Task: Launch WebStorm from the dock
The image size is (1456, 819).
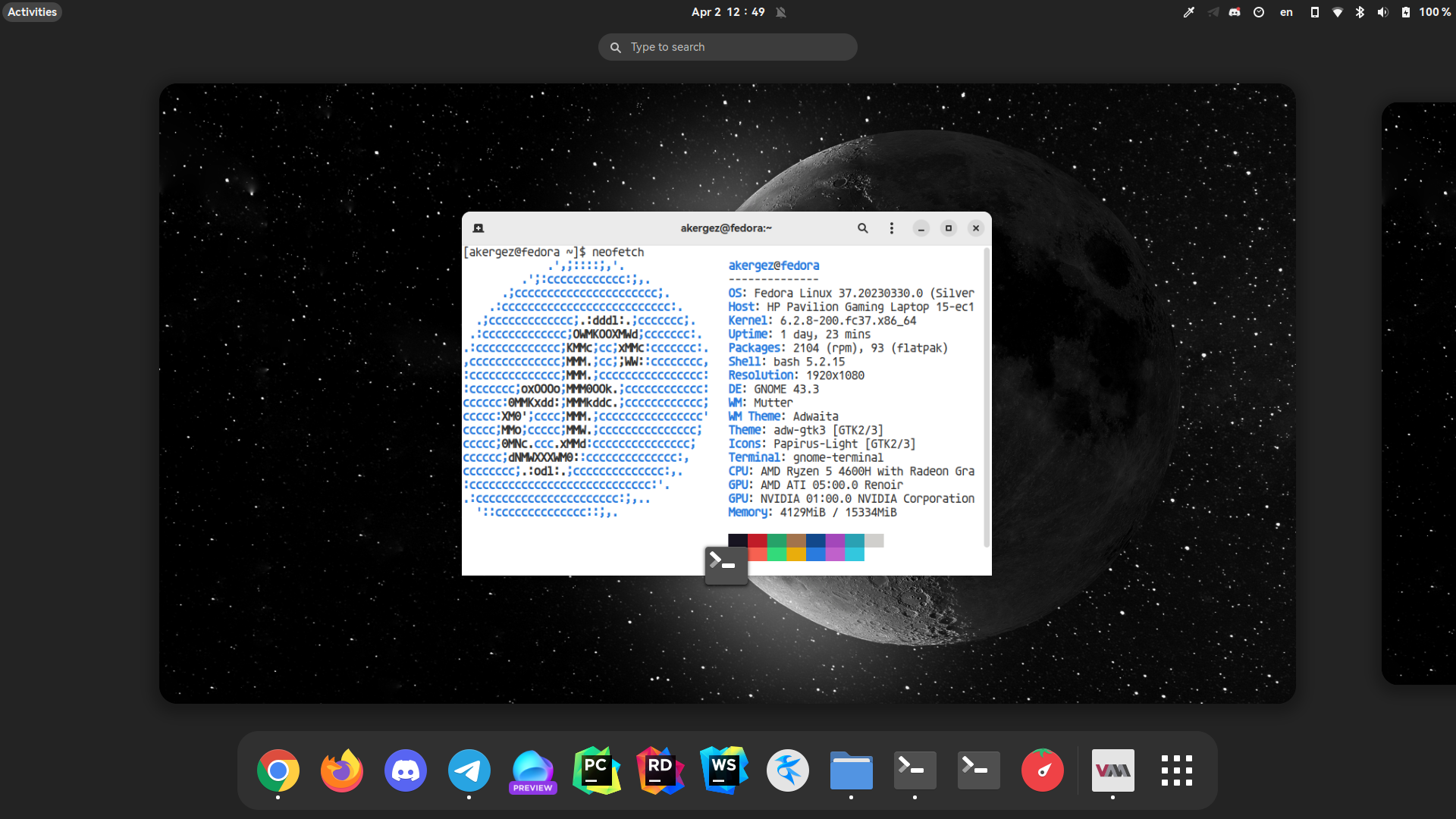Action: click(723, 770)
